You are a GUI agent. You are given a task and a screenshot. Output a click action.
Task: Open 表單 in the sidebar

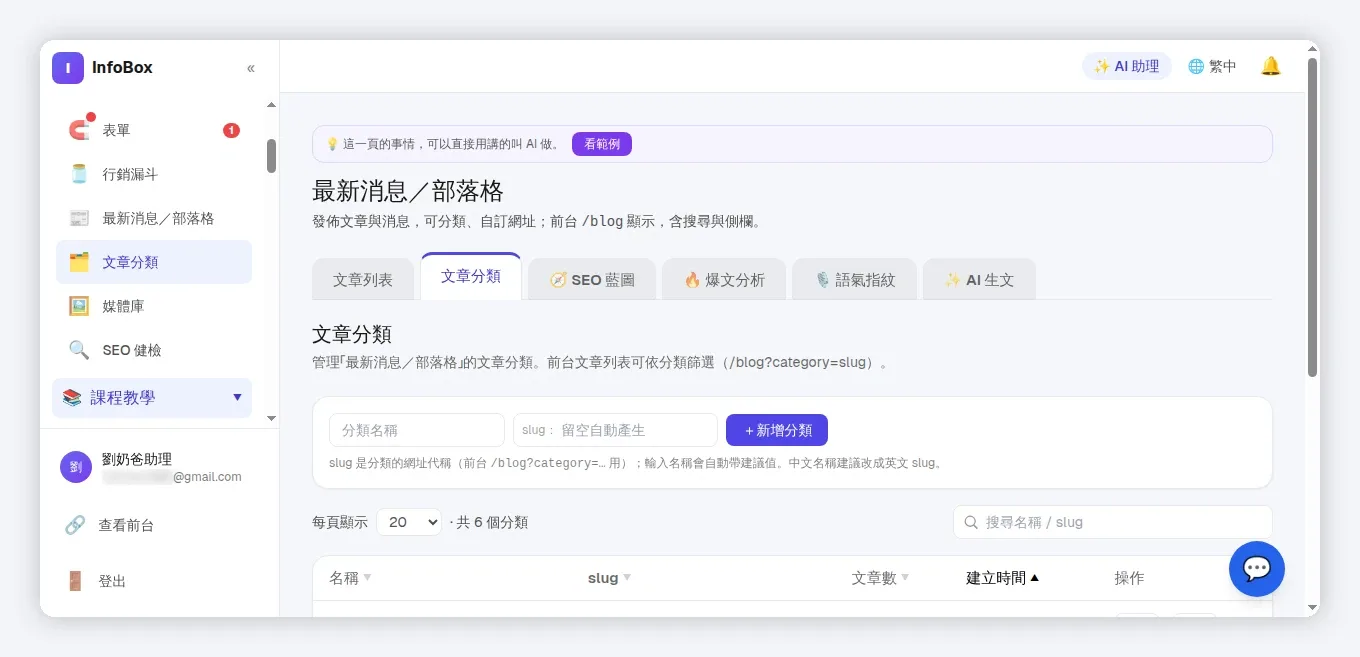coord(154,130)
